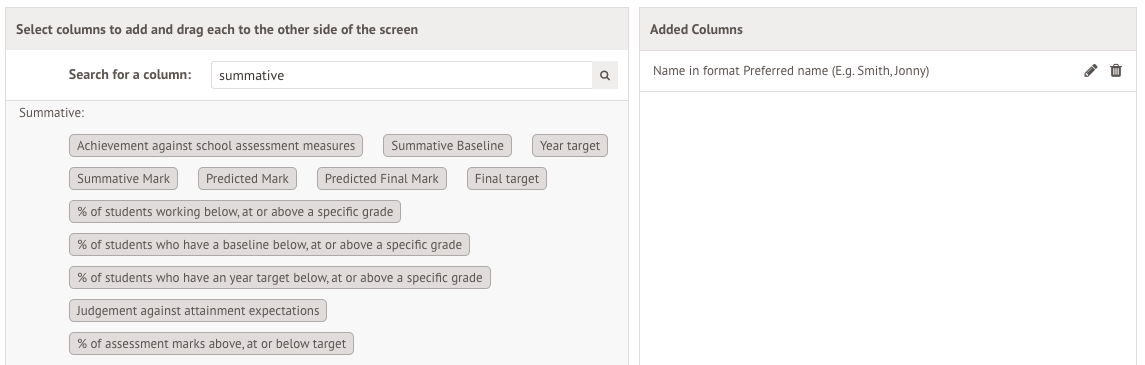Pick the Final target column tag

507,179
